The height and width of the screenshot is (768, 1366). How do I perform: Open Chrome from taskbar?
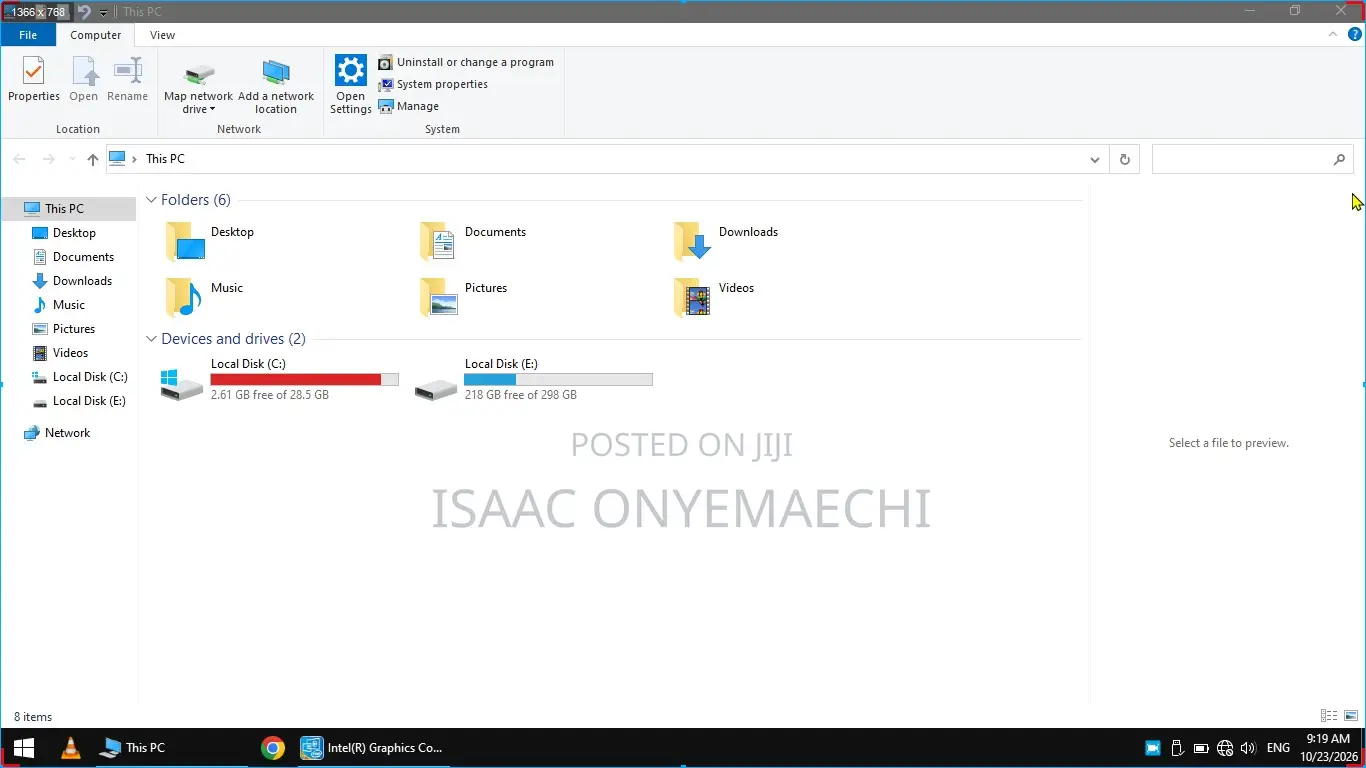point(272,748)
